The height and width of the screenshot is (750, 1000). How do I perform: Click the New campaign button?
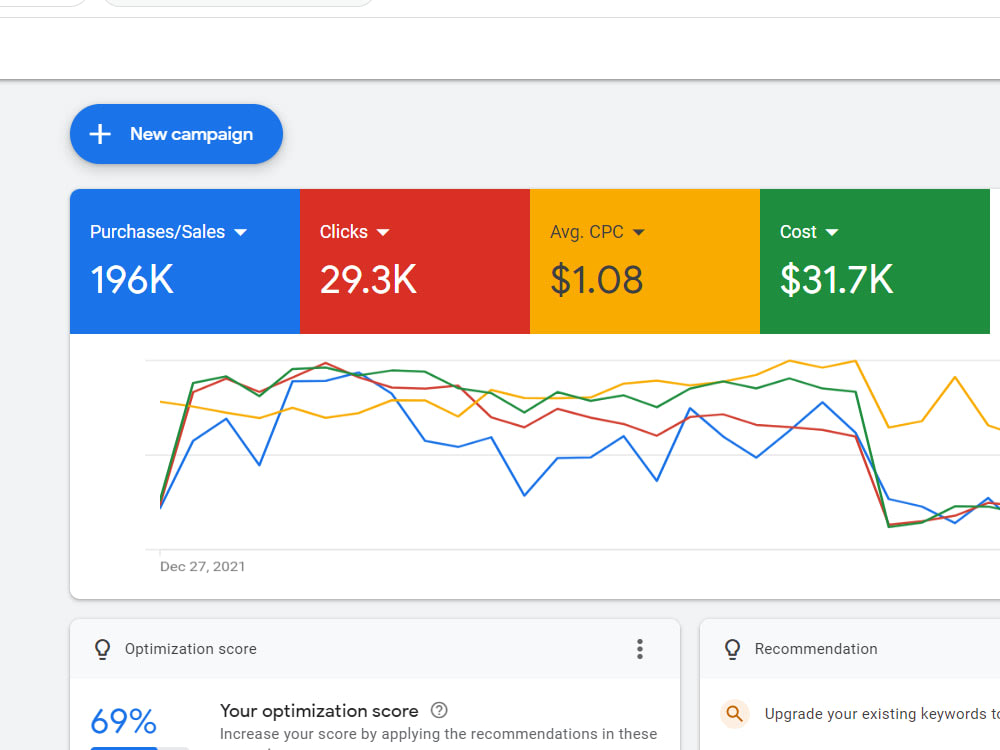pos(176,134)
